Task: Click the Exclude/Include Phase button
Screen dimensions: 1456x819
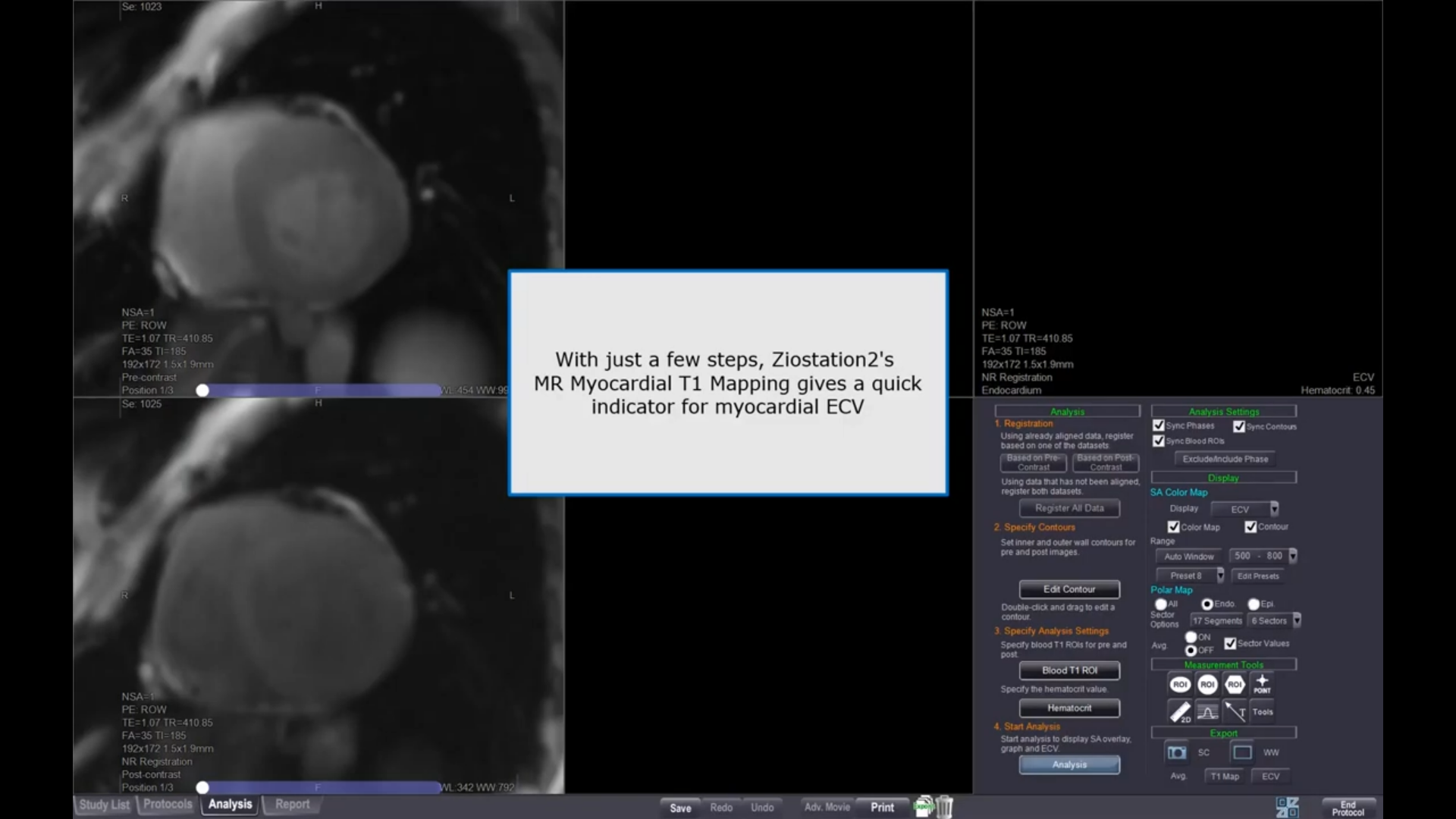Action: coord(1225,459)
